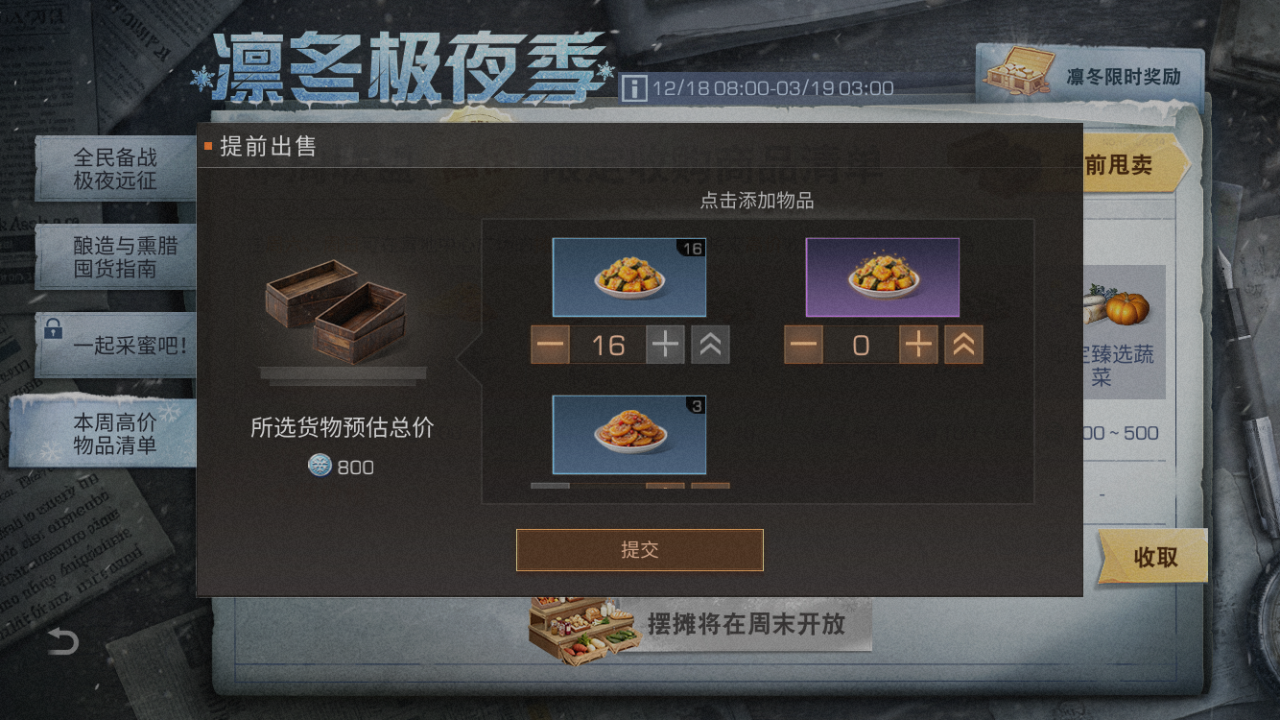Click the 收取 collect button

(1154, 557)
